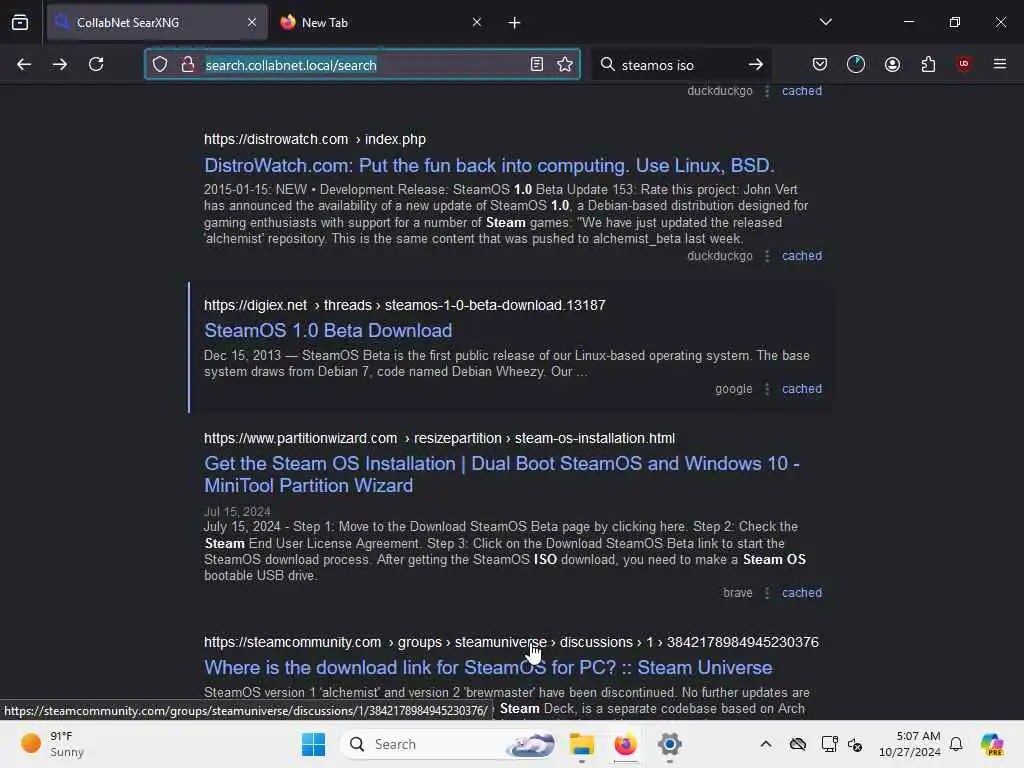Open the notifications bell icon
The width and height of the screenshot is (1024, 768).
956,744
